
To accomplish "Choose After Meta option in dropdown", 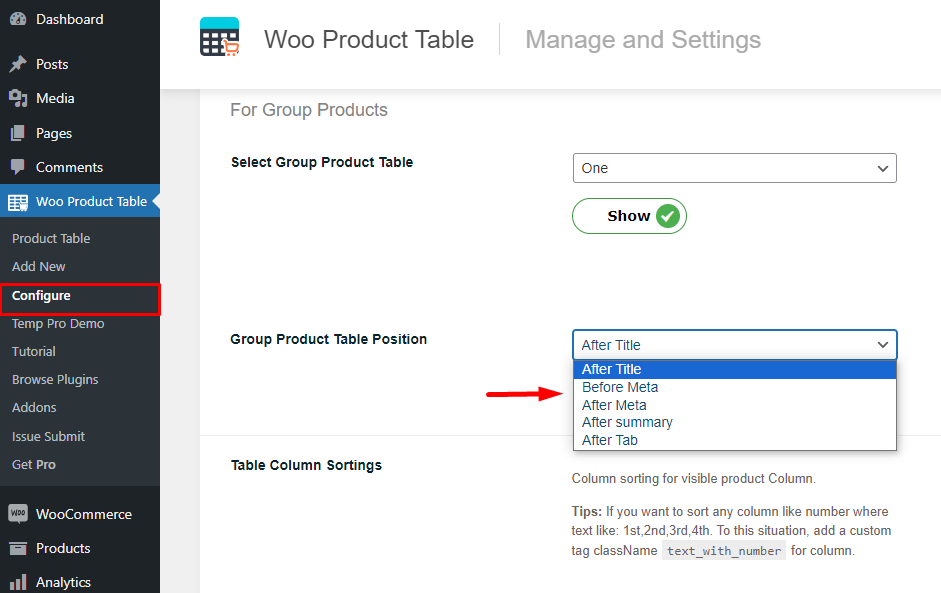I will click(x=735, y=405).
